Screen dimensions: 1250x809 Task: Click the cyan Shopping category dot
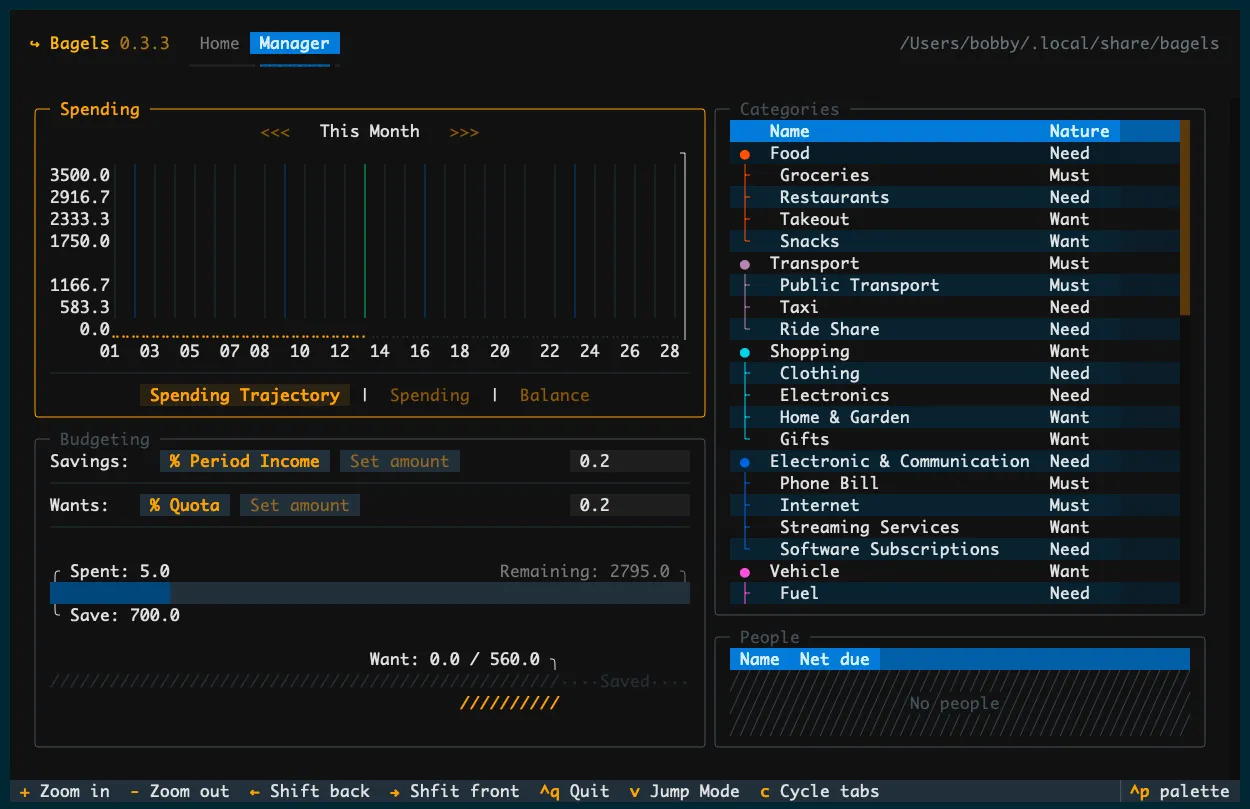click(745, 352)
